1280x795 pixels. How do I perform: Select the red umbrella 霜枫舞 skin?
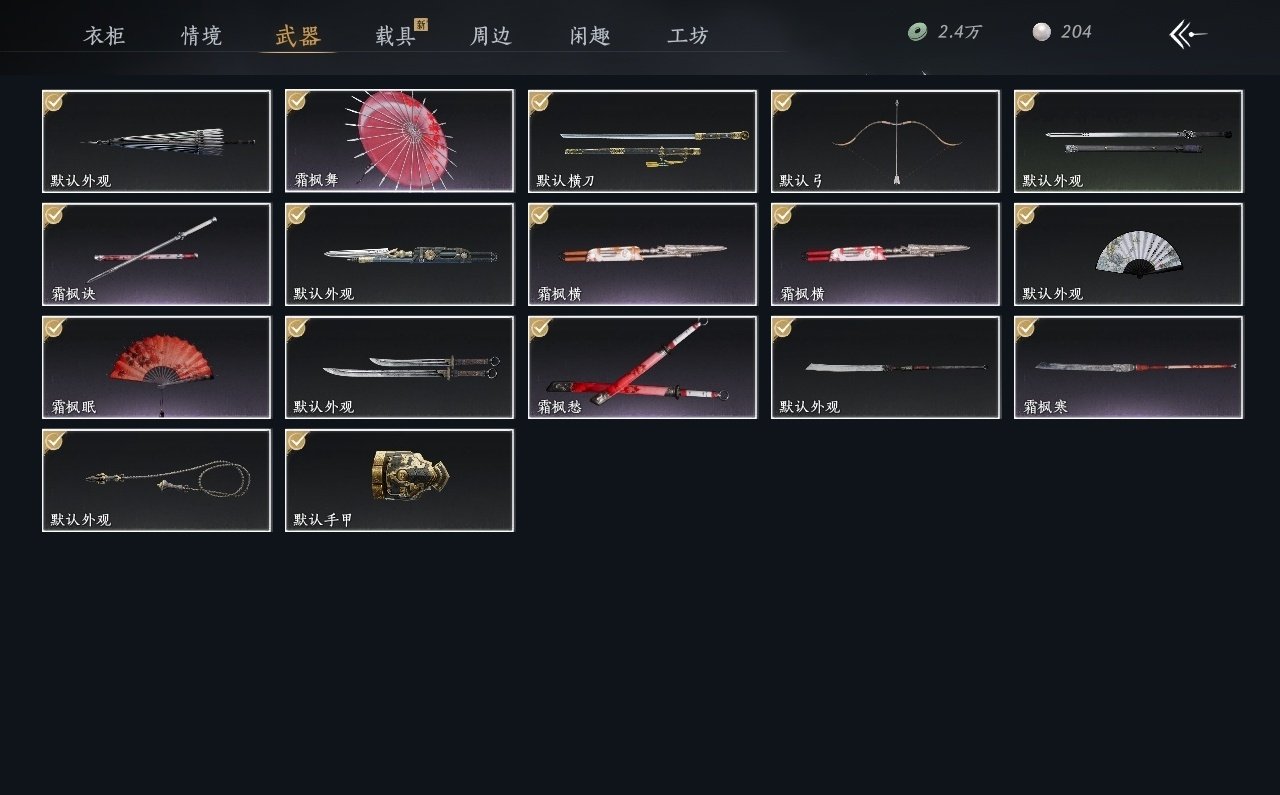[399, 141]
